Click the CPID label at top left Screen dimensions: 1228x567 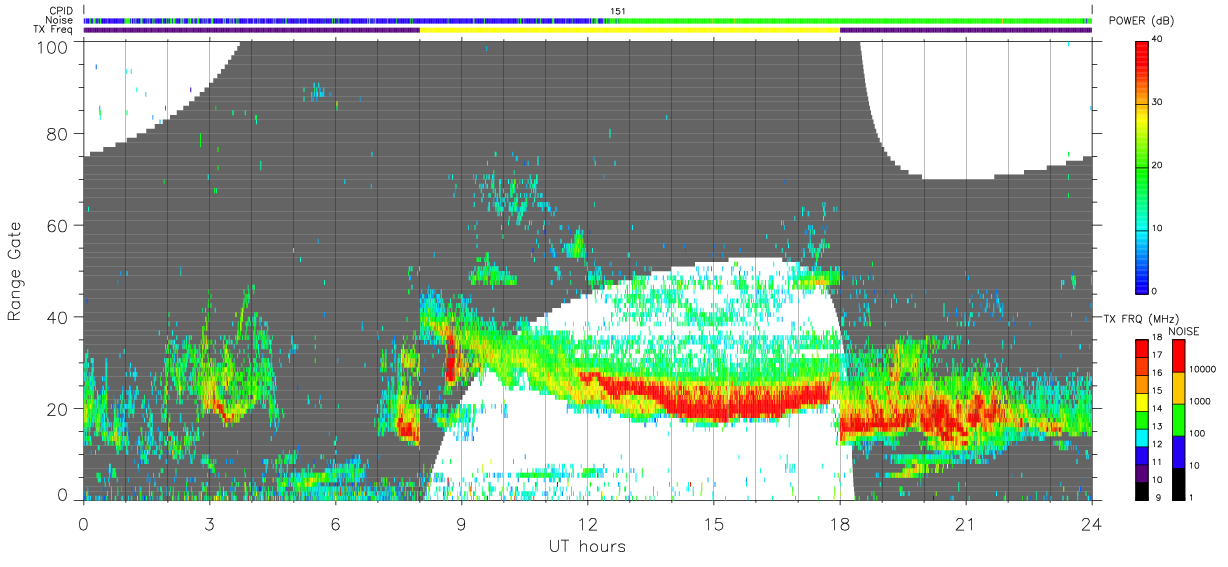click(59, 11)
